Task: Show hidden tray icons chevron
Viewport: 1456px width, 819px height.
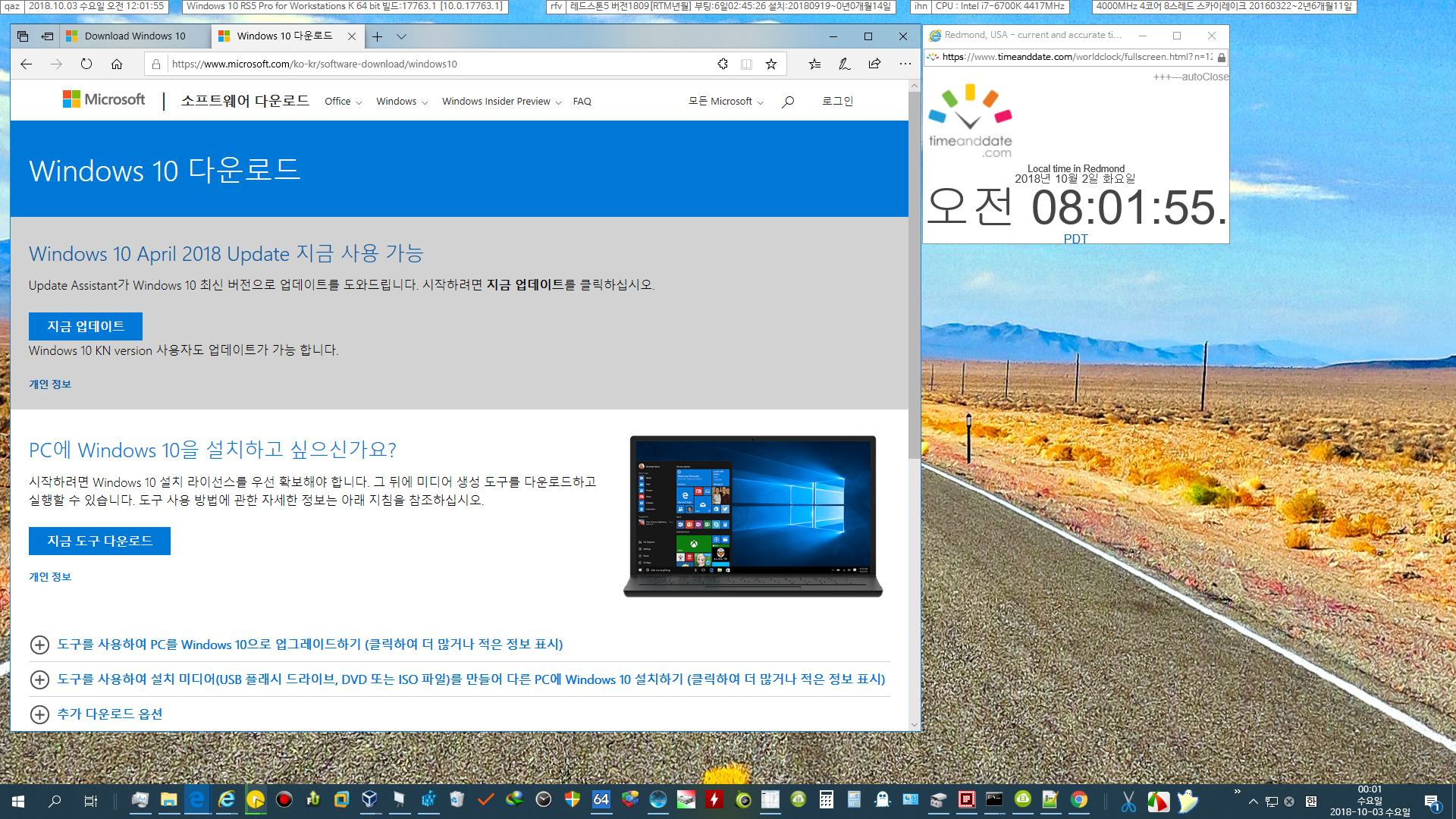Action: click(1253, 802)
